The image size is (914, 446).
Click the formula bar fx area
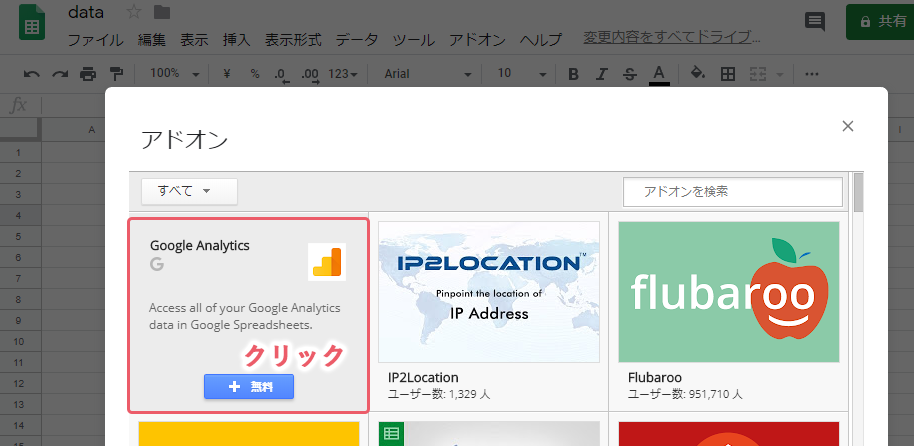[x=19, y=106]
